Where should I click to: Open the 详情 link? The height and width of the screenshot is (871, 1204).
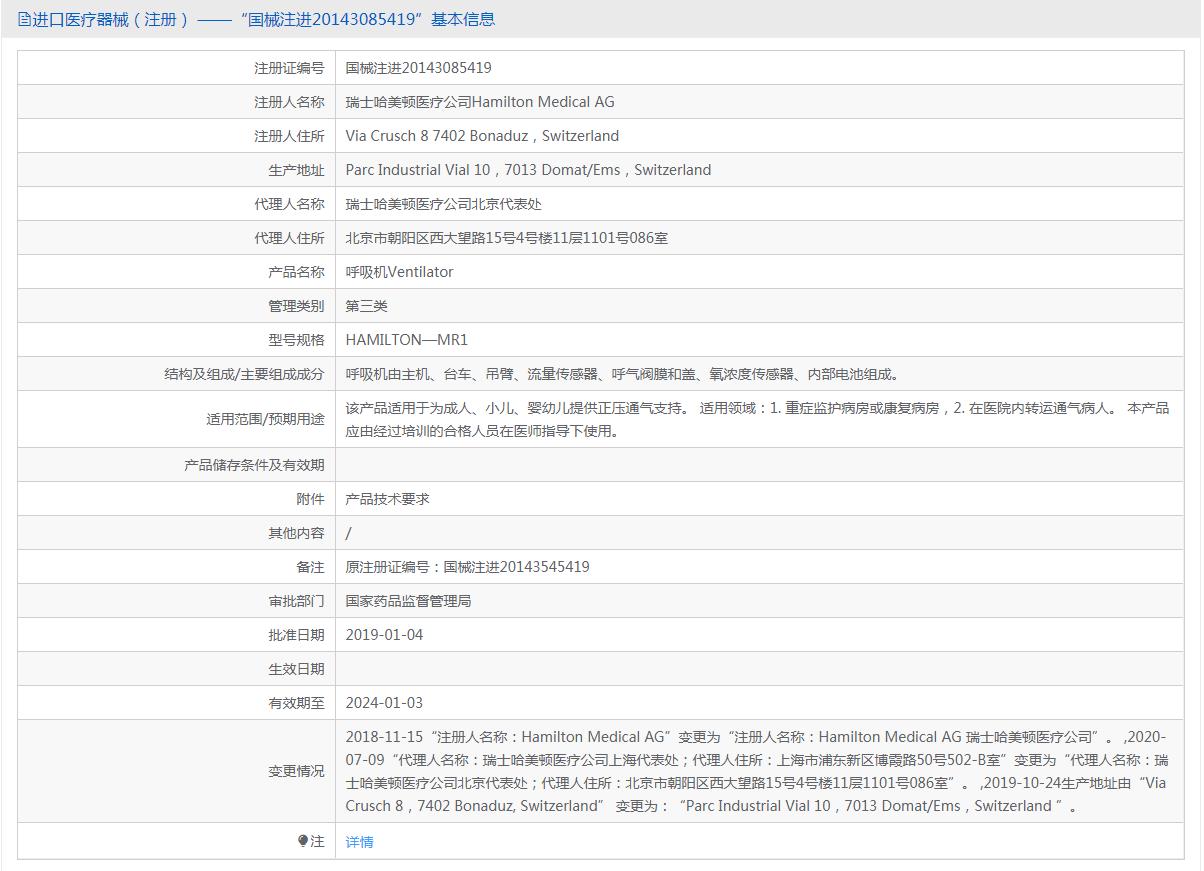click(360, 842)
